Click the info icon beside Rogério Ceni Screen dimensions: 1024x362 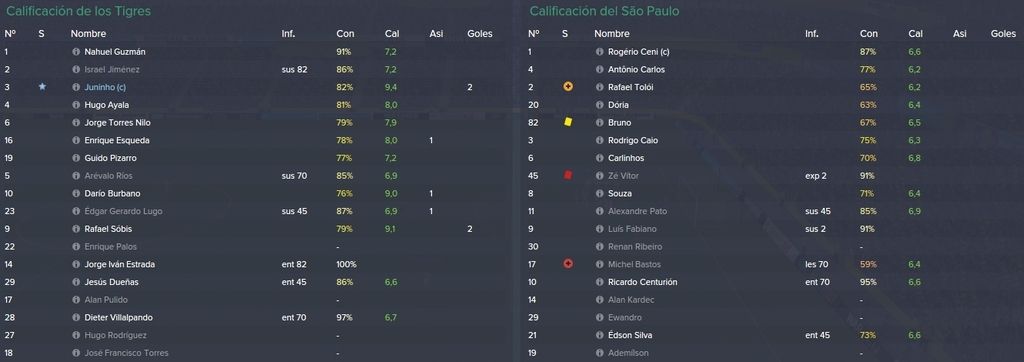(600, 52)
